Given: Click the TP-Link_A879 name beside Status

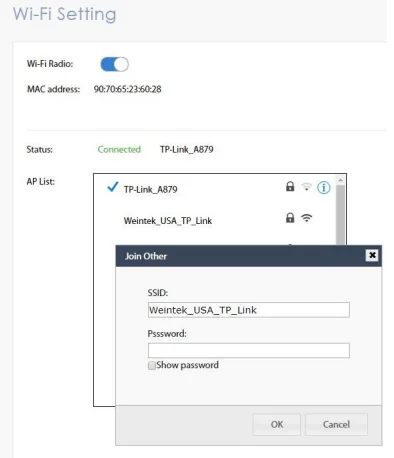Looking at the screenshot, I should (x=187, y=149).
